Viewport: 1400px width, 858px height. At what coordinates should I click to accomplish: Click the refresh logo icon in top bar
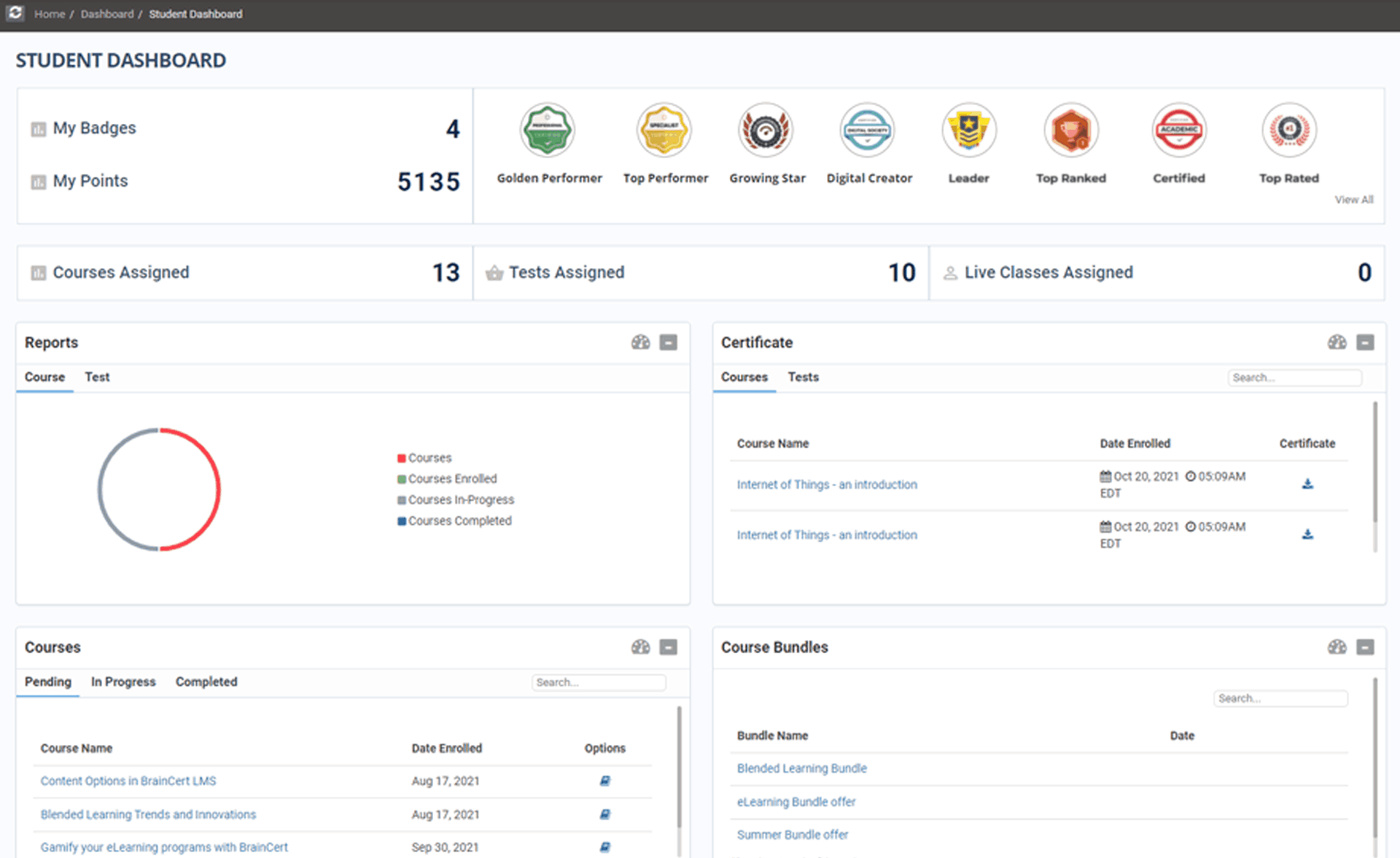tap(15, 13)
